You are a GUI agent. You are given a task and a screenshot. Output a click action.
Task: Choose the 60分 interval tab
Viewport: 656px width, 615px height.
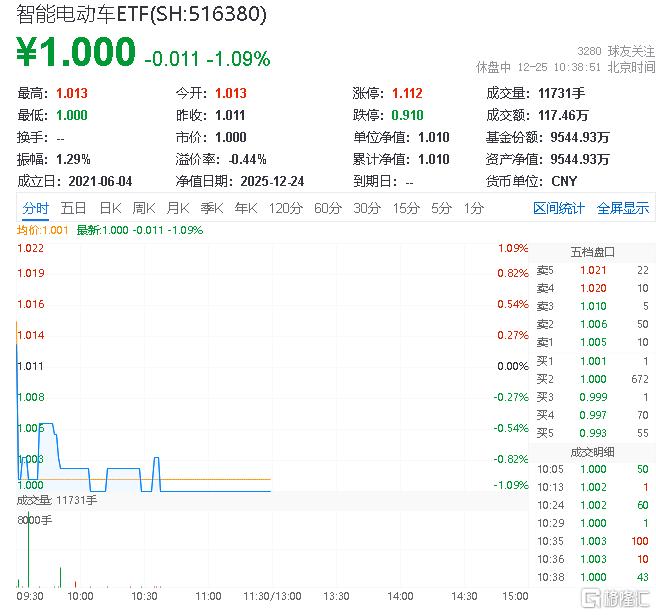[327, 208]
